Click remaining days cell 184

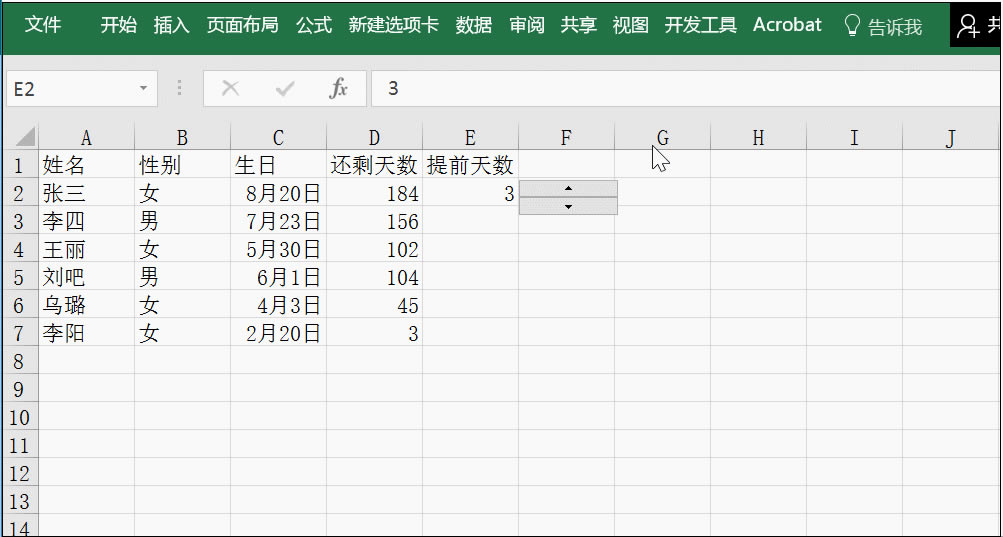pos(374,193)
